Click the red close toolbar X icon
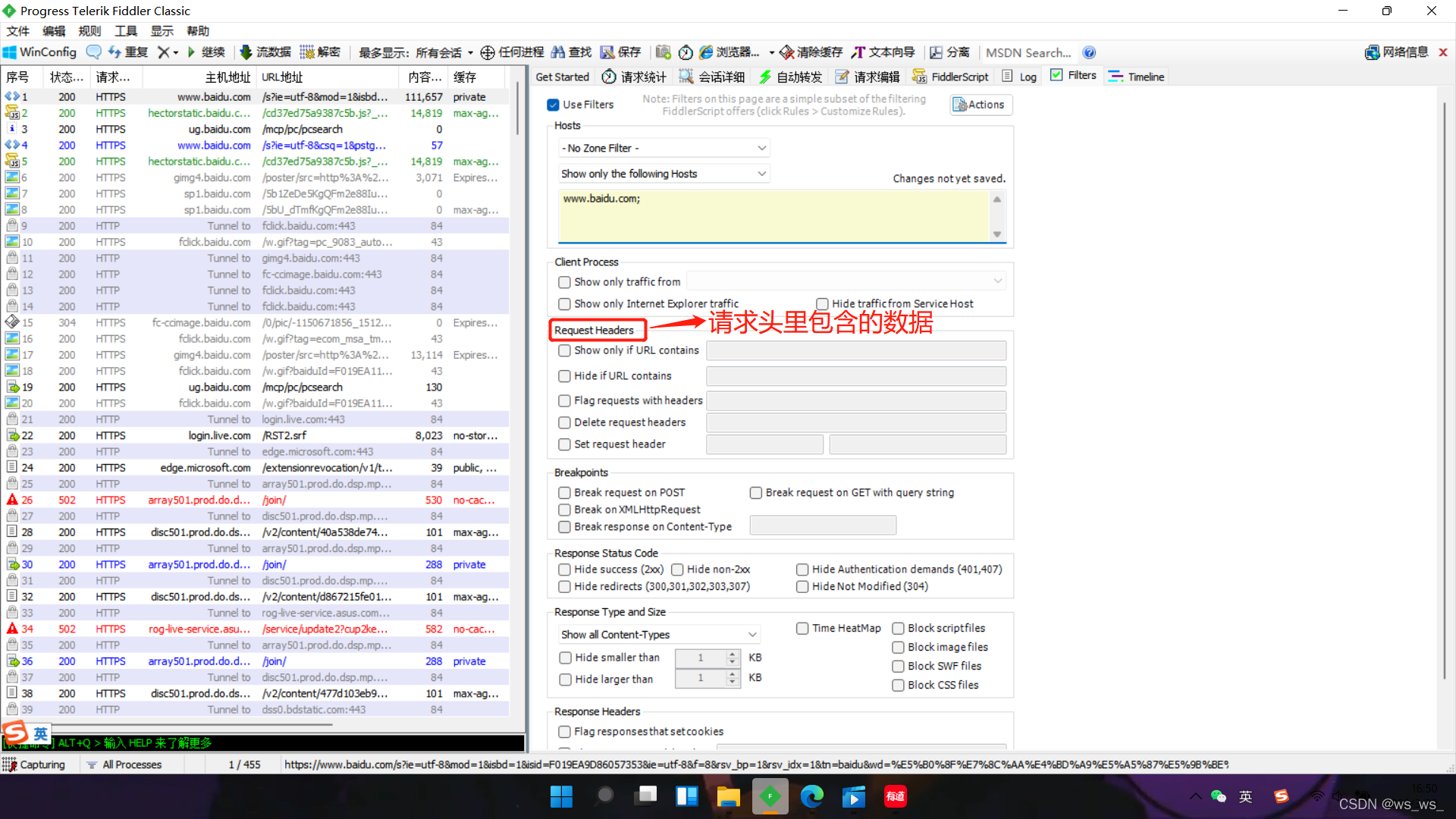Viewport: 1456px width, 819px height. (1443, 52)
